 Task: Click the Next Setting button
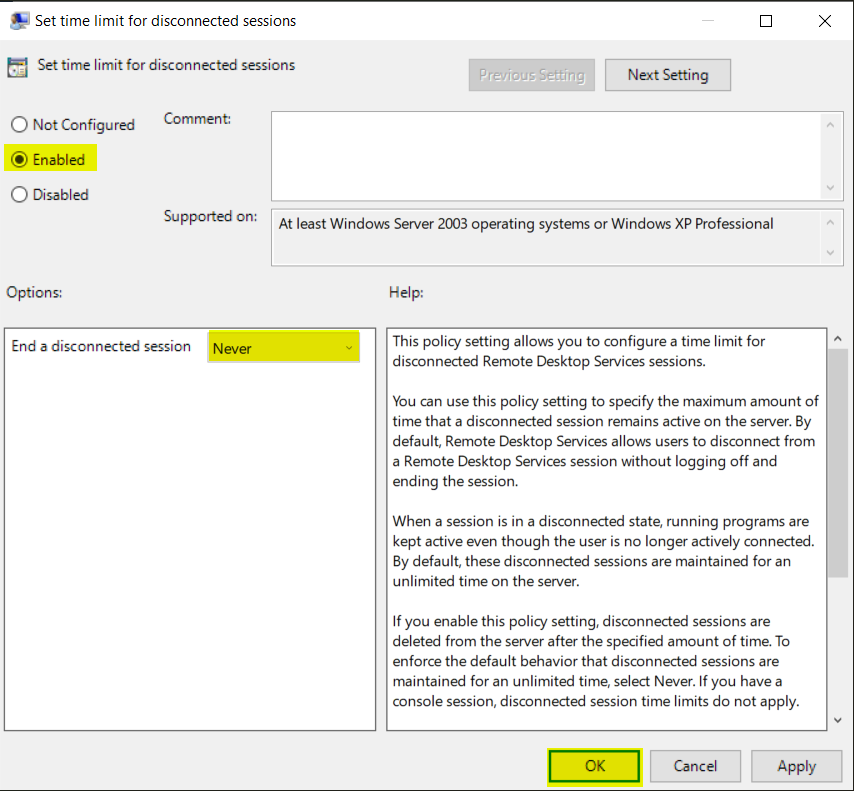[667, 74]
